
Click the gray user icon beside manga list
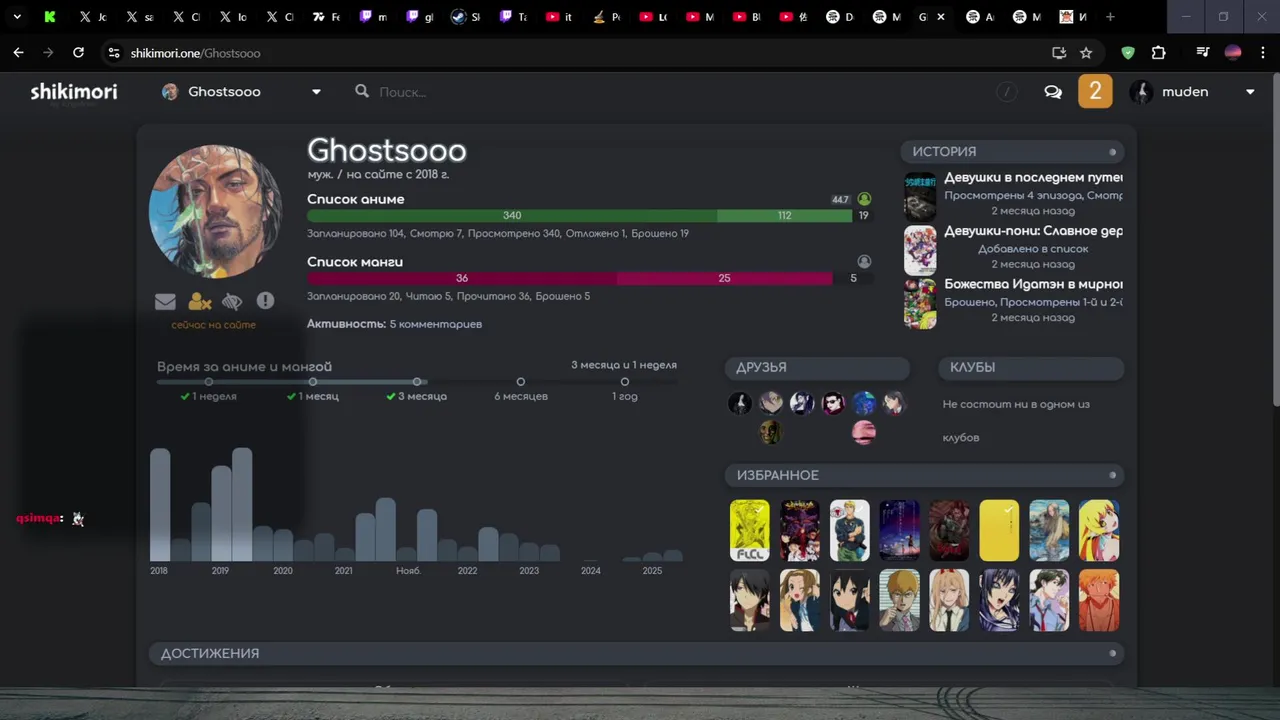pyautogui.click(x=864, y=262)
